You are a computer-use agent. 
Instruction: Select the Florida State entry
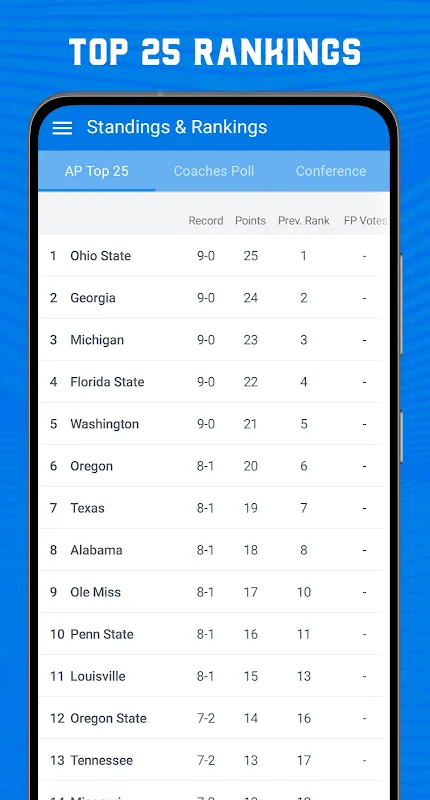(214, 382)
